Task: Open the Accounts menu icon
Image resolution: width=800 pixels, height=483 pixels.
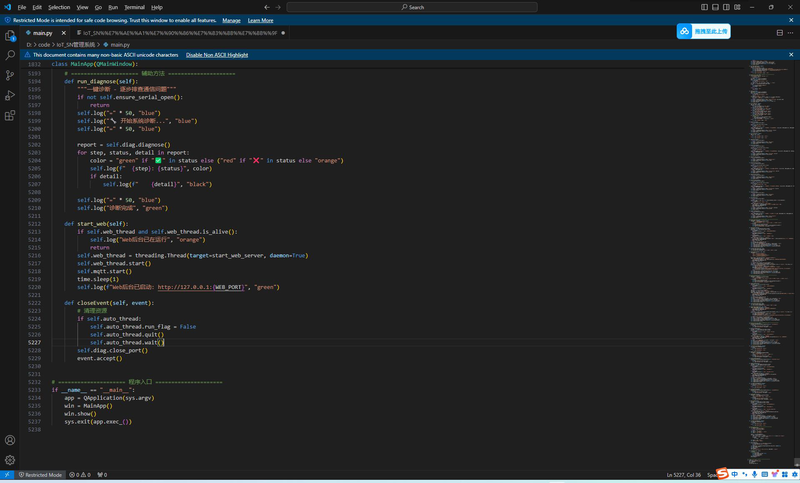Action: pyautogui.click(x=10, y=440)
